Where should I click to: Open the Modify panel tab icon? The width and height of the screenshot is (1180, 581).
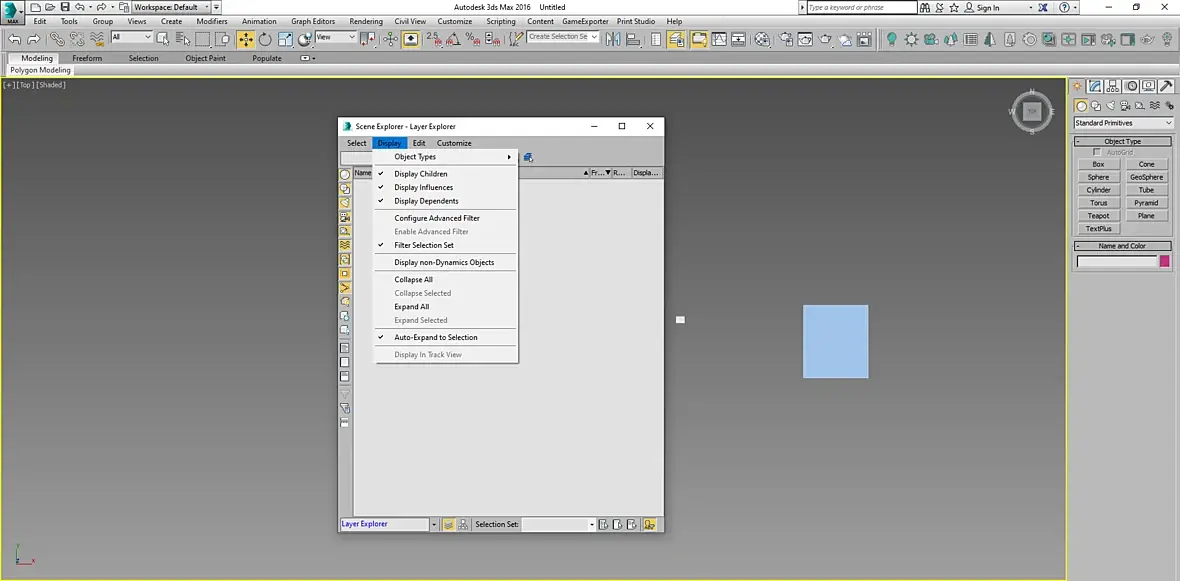click(x=1096, y=86)
